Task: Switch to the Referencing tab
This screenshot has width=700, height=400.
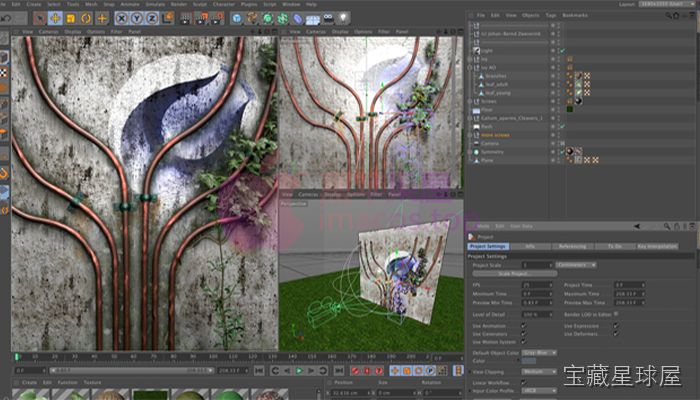Action: (572, 246)
